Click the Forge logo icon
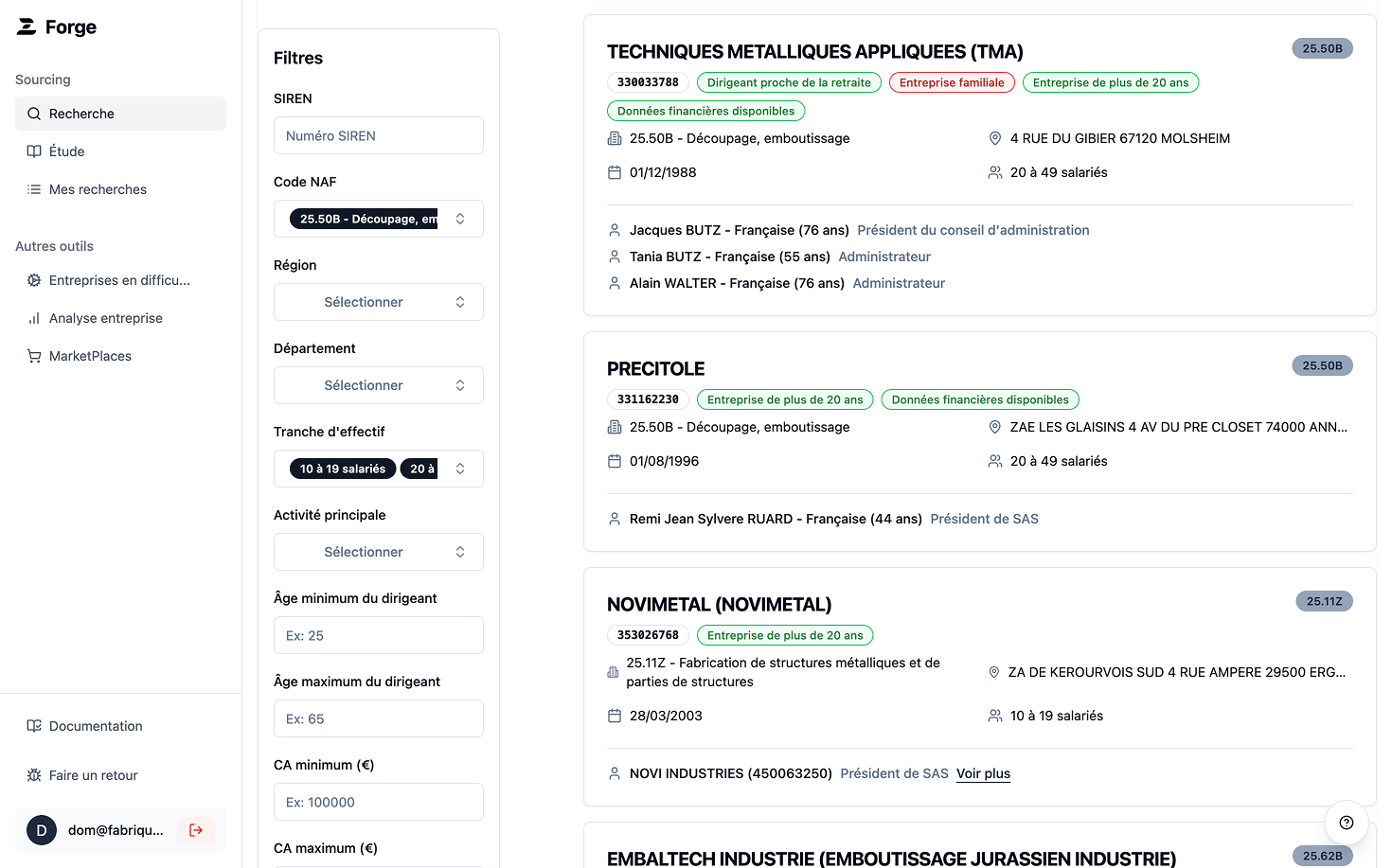Screen dimensions: 1392x868 [27, 27]
